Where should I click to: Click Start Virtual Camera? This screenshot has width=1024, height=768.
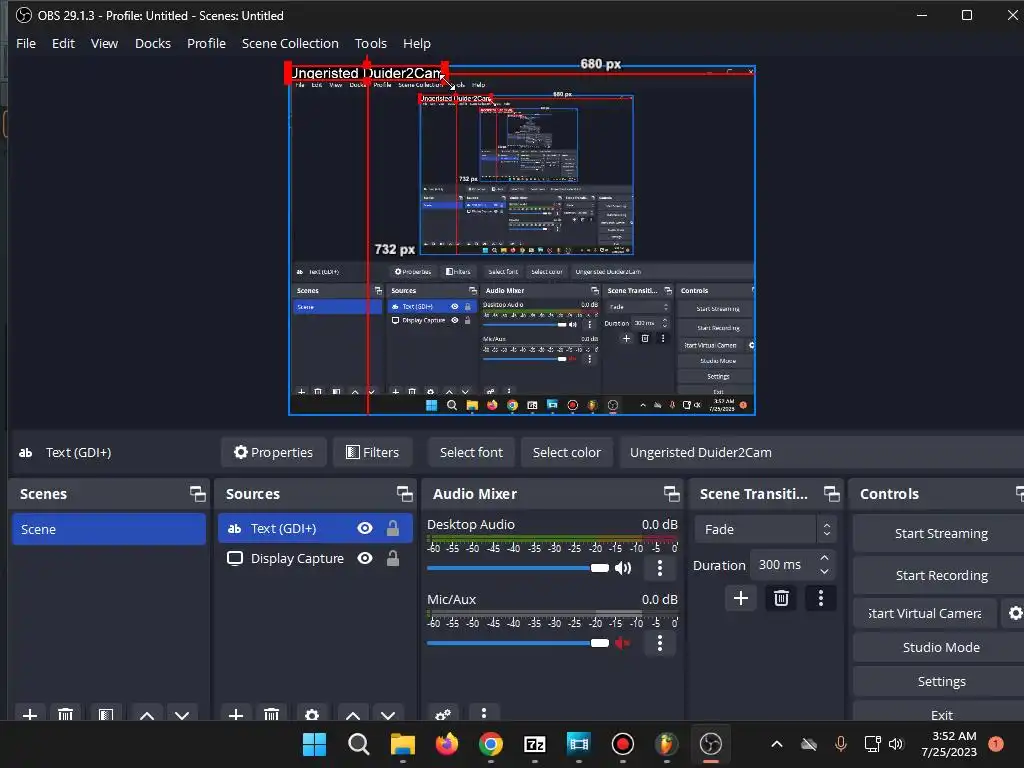click(x=925, y=613)
